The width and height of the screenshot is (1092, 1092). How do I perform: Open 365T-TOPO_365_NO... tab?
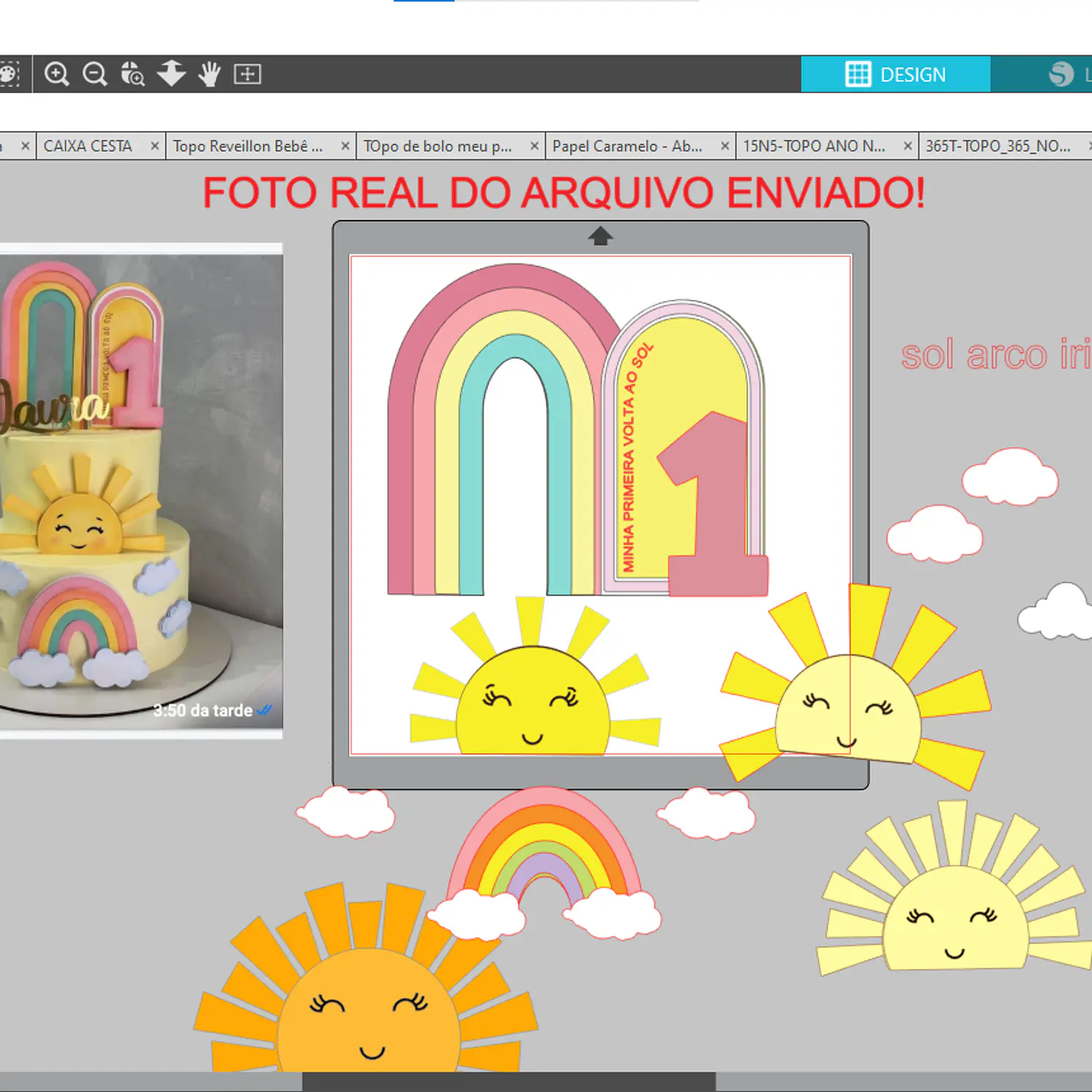[x=998, y=146]
